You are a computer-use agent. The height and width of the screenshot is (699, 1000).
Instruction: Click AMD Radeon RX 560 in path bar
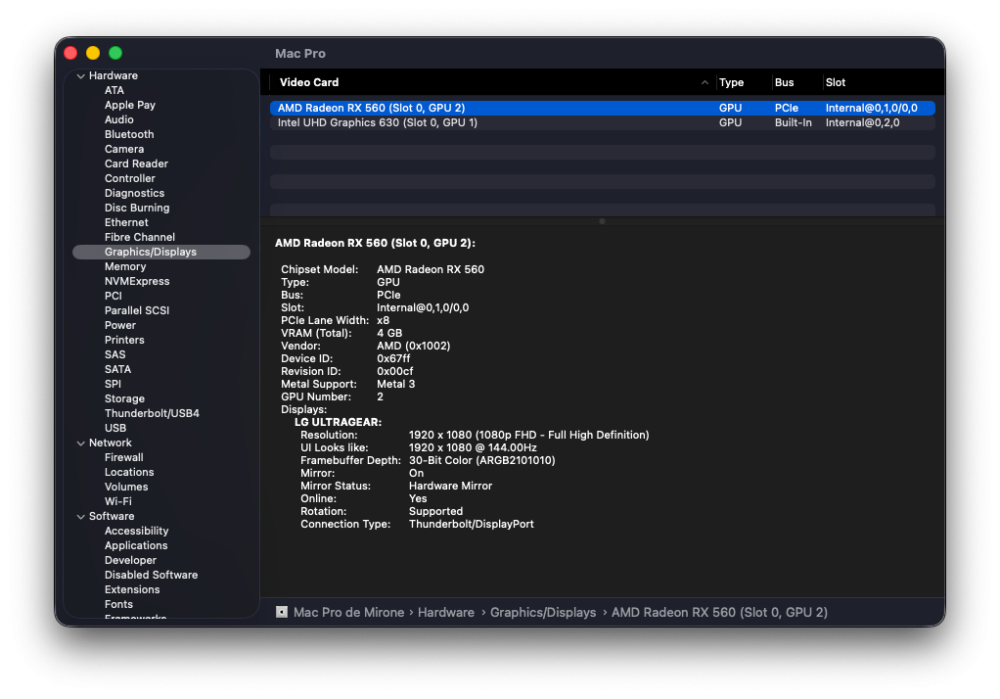click(719, 612)
